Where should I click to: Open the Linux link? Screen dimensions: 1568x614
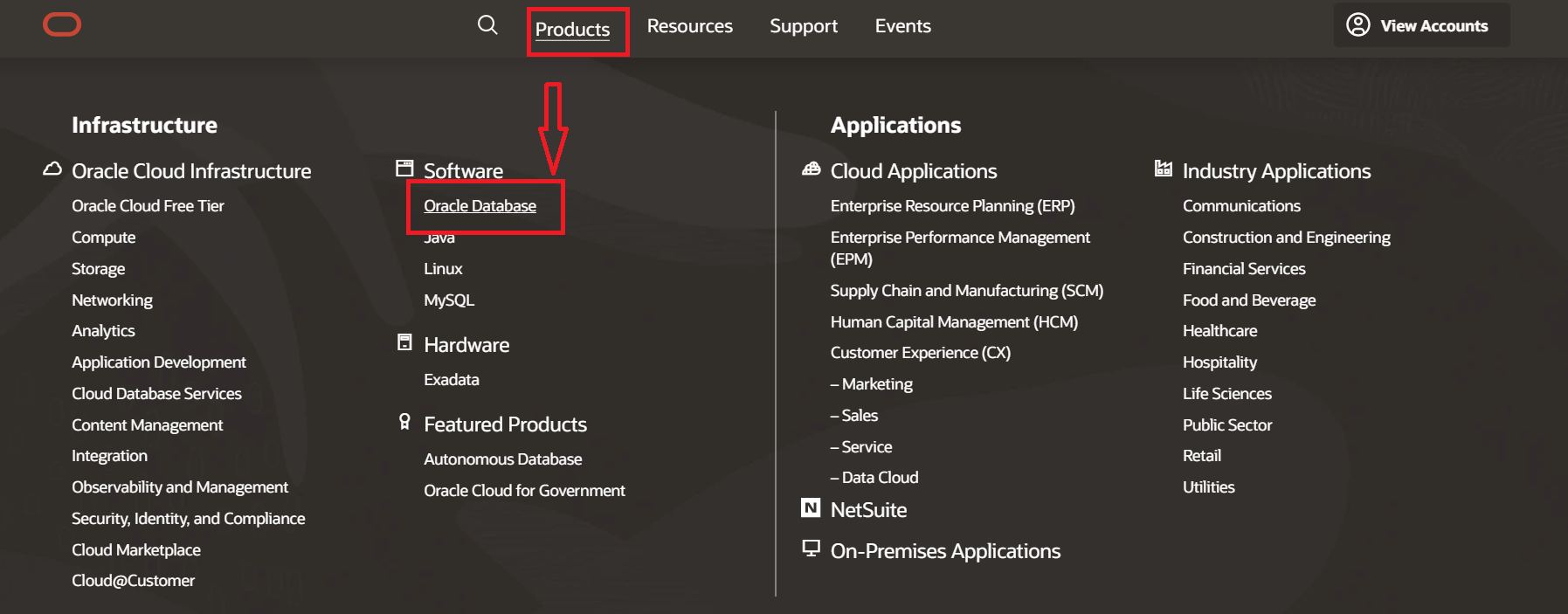tap(443, 269)
